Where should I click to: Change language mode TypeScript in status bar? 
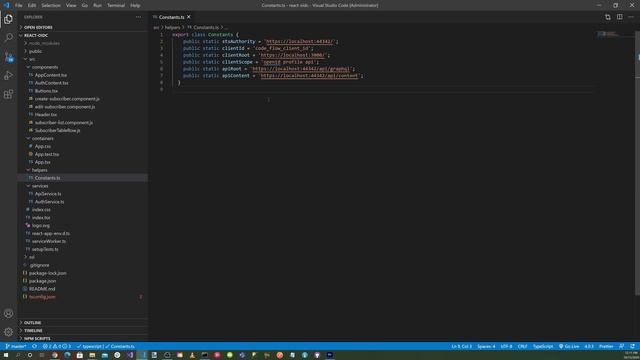[x=543, y=346]
